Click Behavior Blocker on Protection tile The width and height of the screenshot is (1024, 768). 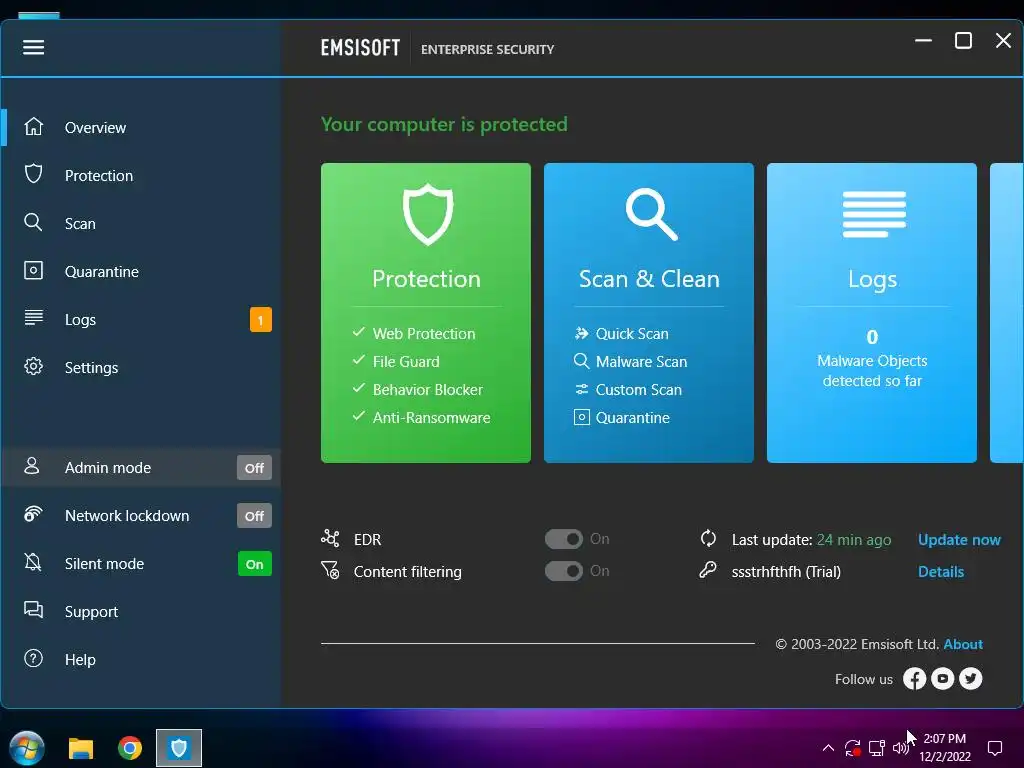click(x=428, y=390)
